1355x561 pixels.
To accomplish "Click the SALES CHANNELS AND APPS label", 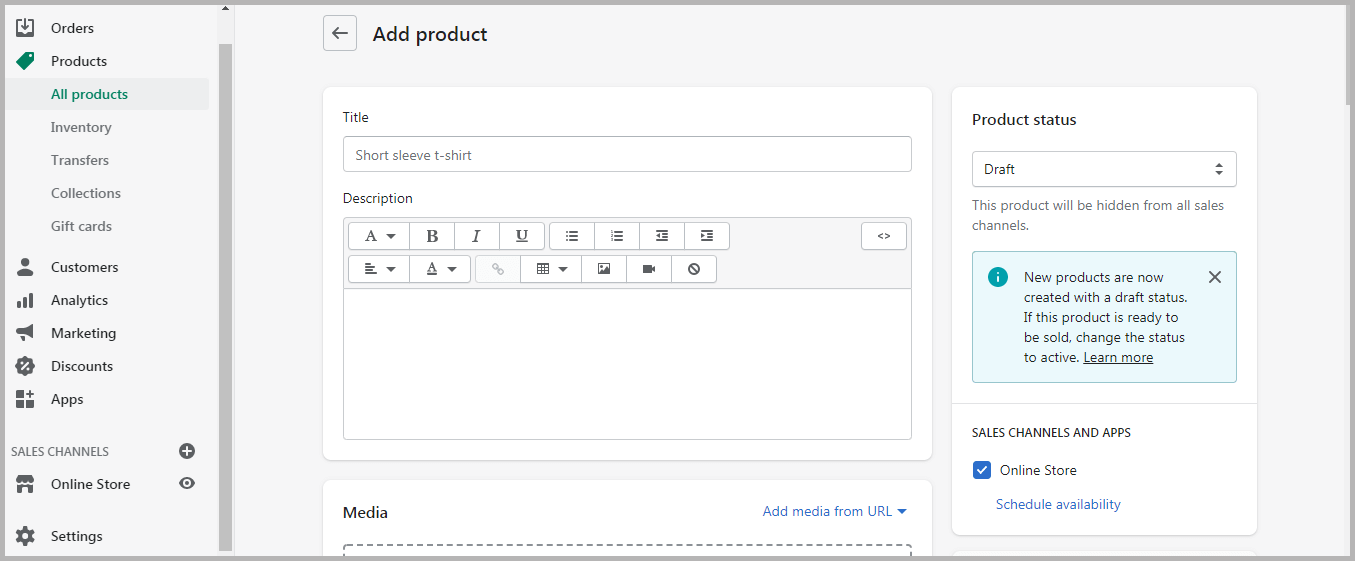I will 1051,433.
